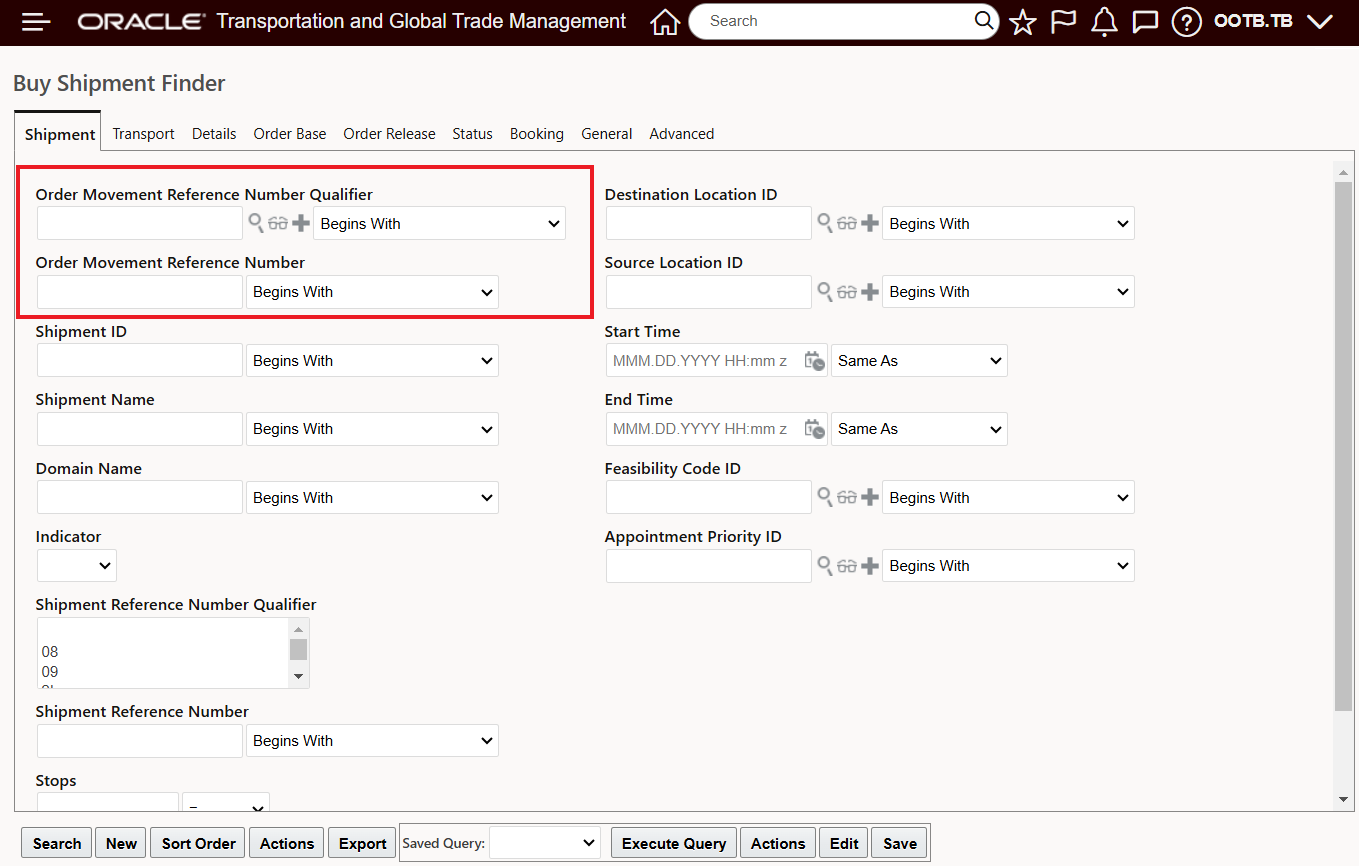Open the Start Time Same As dropdown
The height and width of the screenshot is (866, 1359).
[919, 361]
